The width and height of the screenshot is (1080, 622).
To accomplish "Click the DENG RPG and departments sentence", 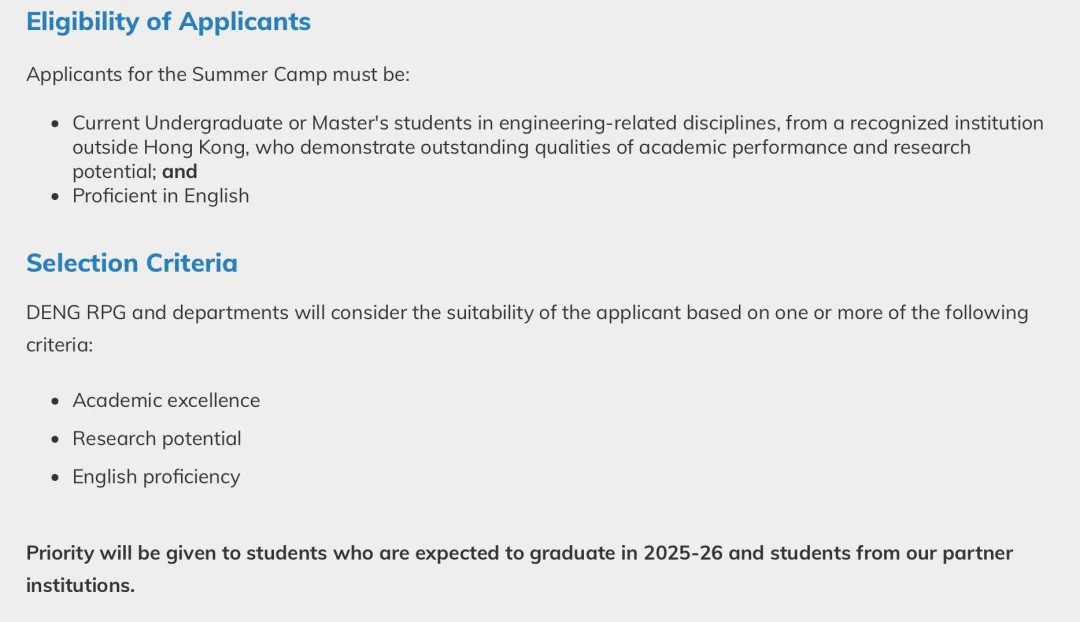I will click(x=527, y=329).
